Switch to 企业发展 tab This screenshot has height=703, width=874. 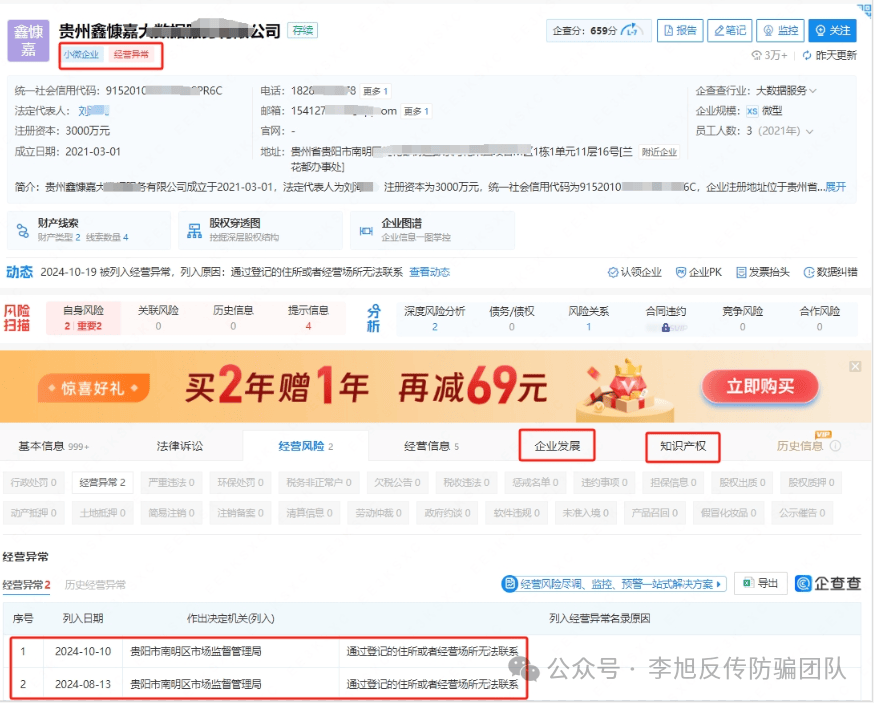click(557, 446)
